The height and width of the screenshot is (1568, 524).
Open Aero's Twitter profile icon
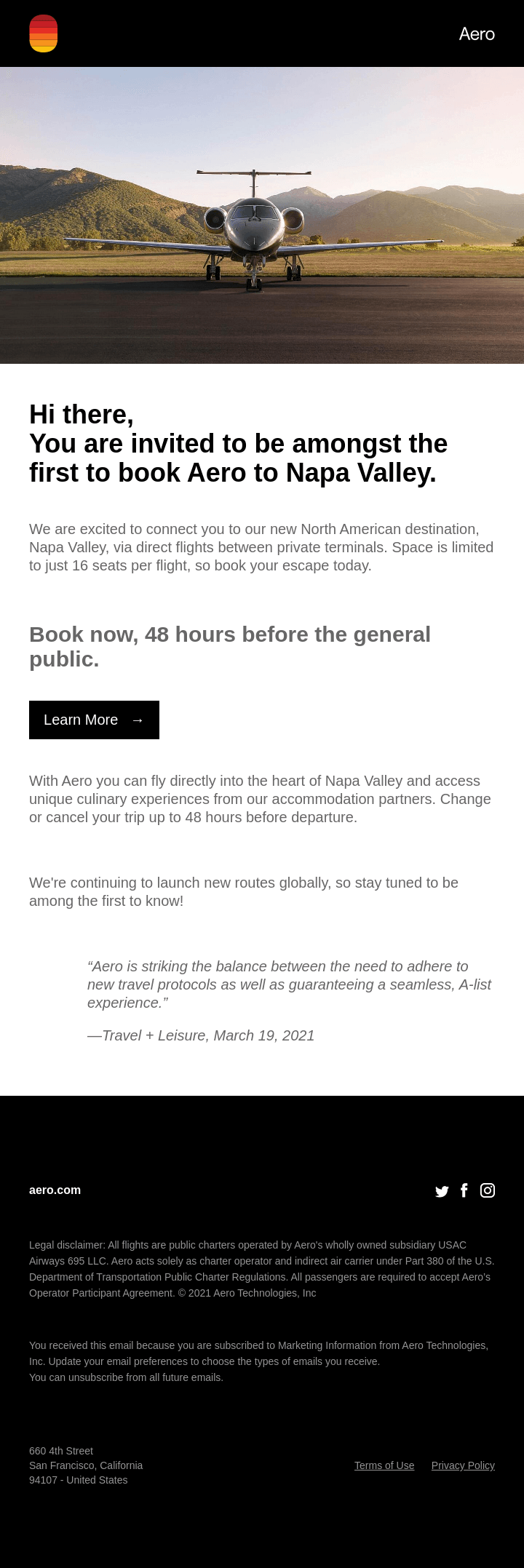[x=442, y=1191]
